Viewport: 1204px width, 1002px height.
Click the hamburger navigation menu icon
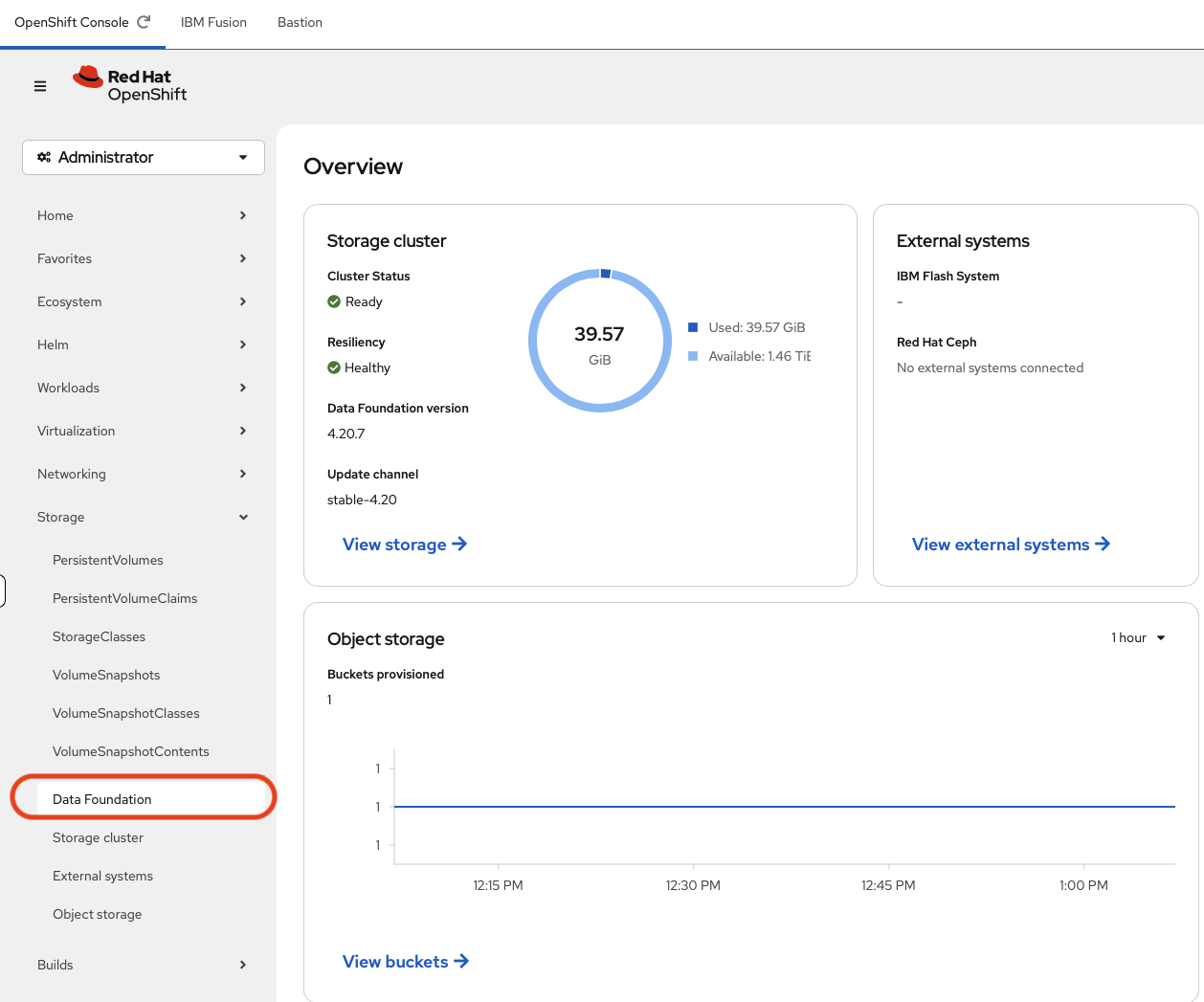40,86
